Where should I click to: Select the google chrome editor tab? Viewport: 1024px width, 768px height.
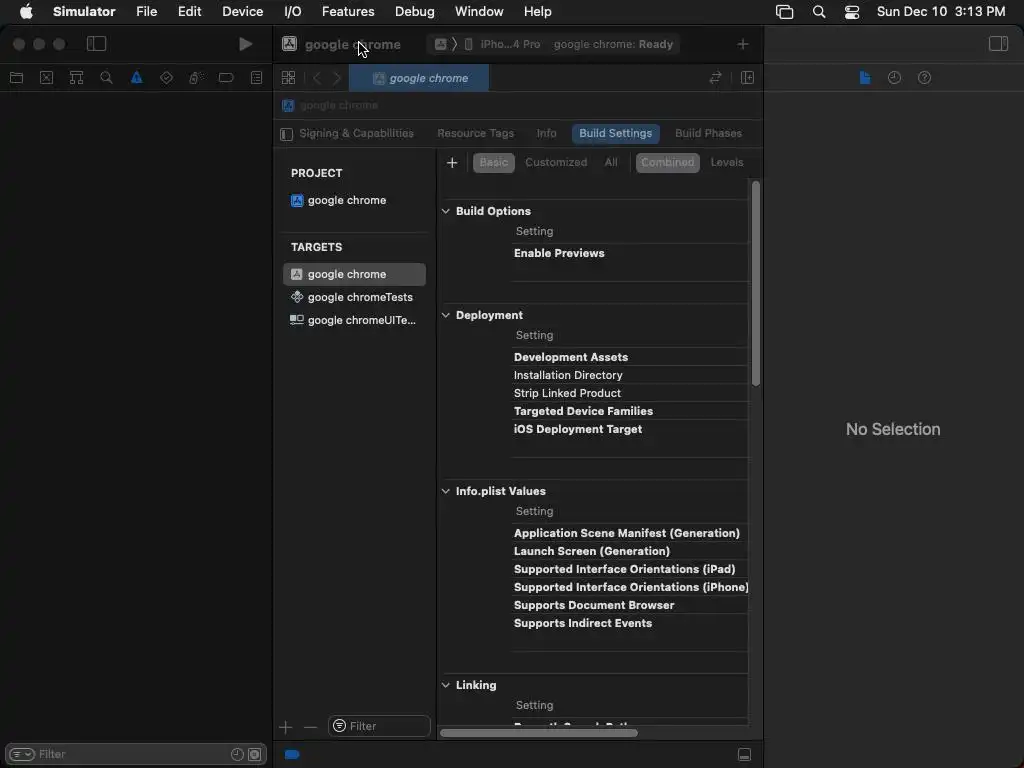(419, 78)
